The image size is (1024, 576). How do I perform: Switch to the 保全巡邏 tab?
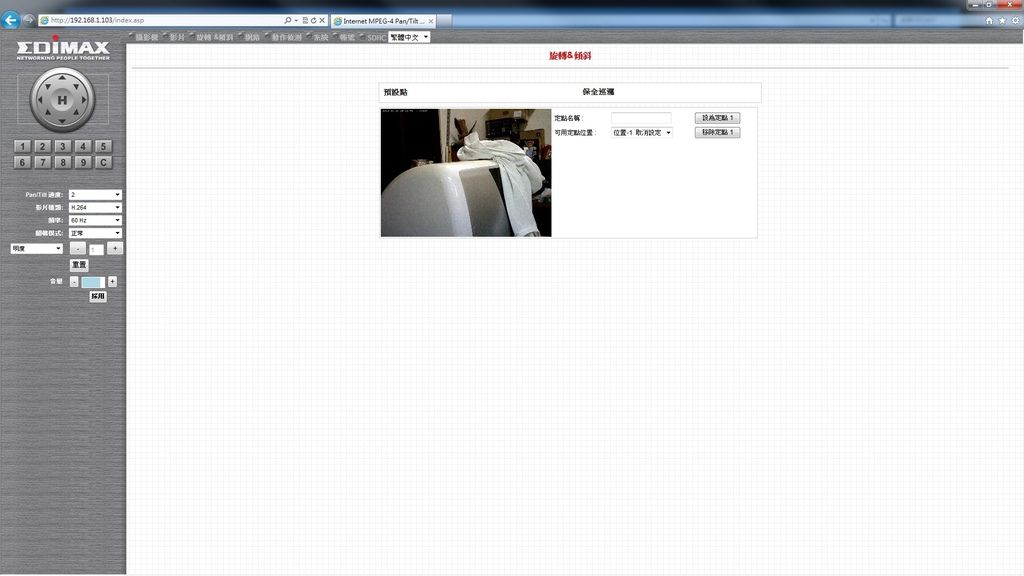pyautogui.click(x=598, y=92)
